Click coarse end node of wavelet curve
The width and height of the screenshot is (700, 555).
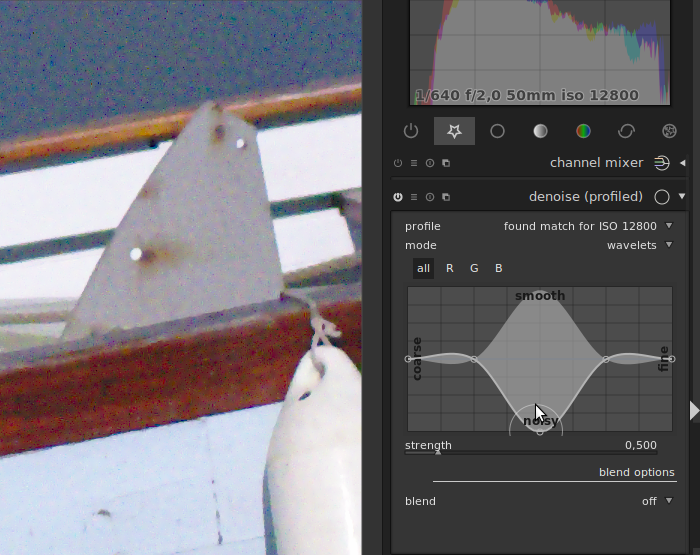coord(408,359)
